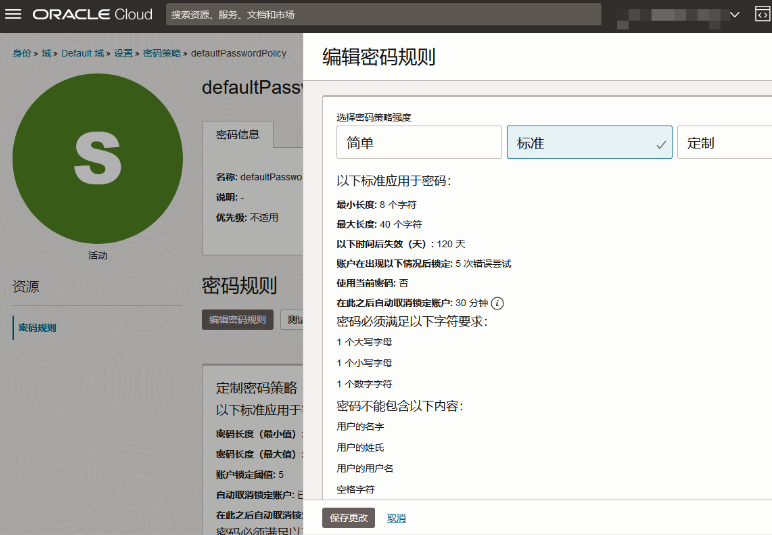Expand the region dropdown chevron in header
This screenshot has height=535, width=772.
[x=734, y=15]
